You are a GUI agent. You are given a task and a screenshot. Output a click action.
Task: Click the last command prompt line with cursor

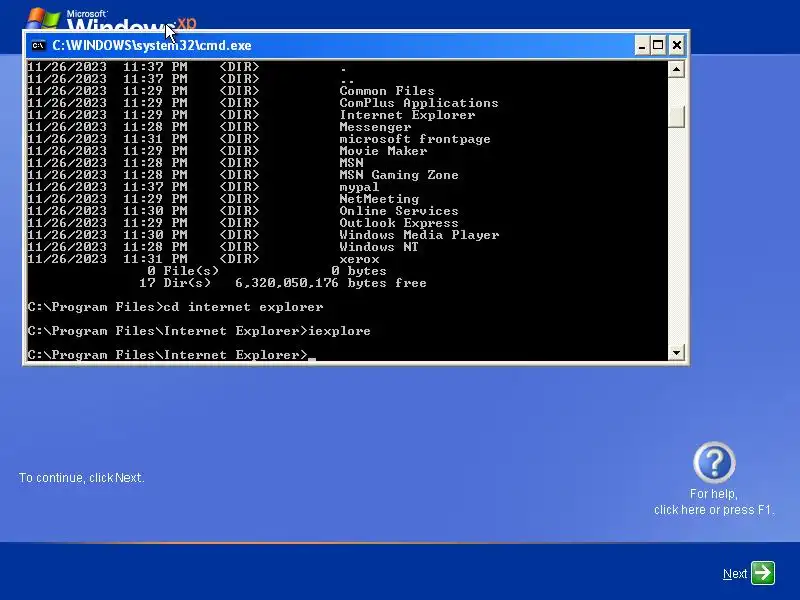[172, 355]
